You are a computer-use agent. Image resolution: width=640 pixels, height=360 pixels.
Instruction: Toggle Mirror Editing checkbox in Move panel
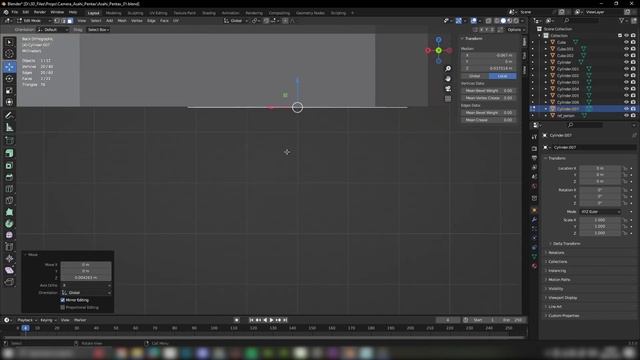tap(63, 300)
